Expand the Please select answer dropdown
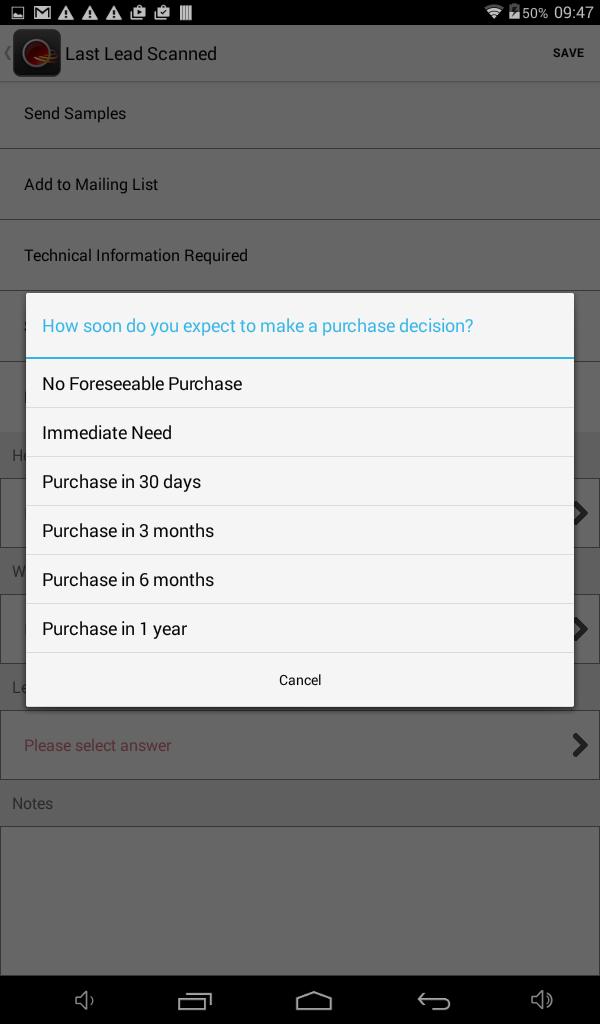 click(300, 745)
